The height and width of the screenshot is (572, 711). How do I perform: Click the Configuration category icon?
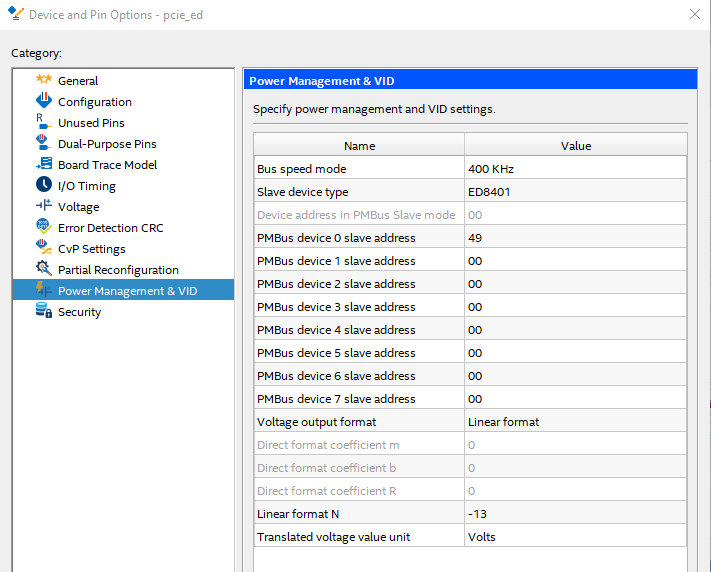(43, 101)
